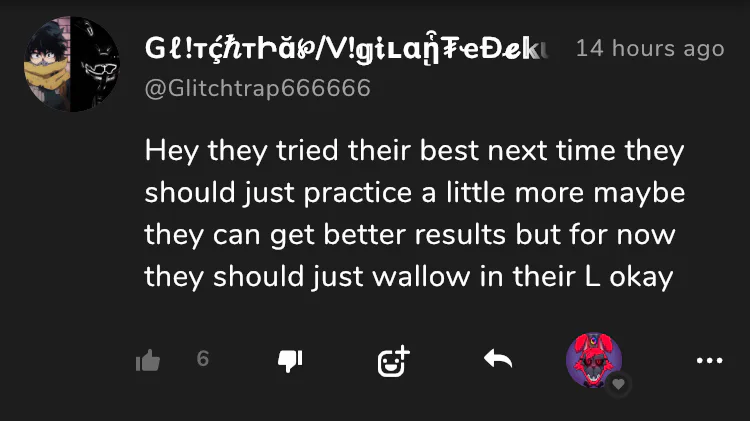Open commenter's split-face profile picture

[72, 64]
